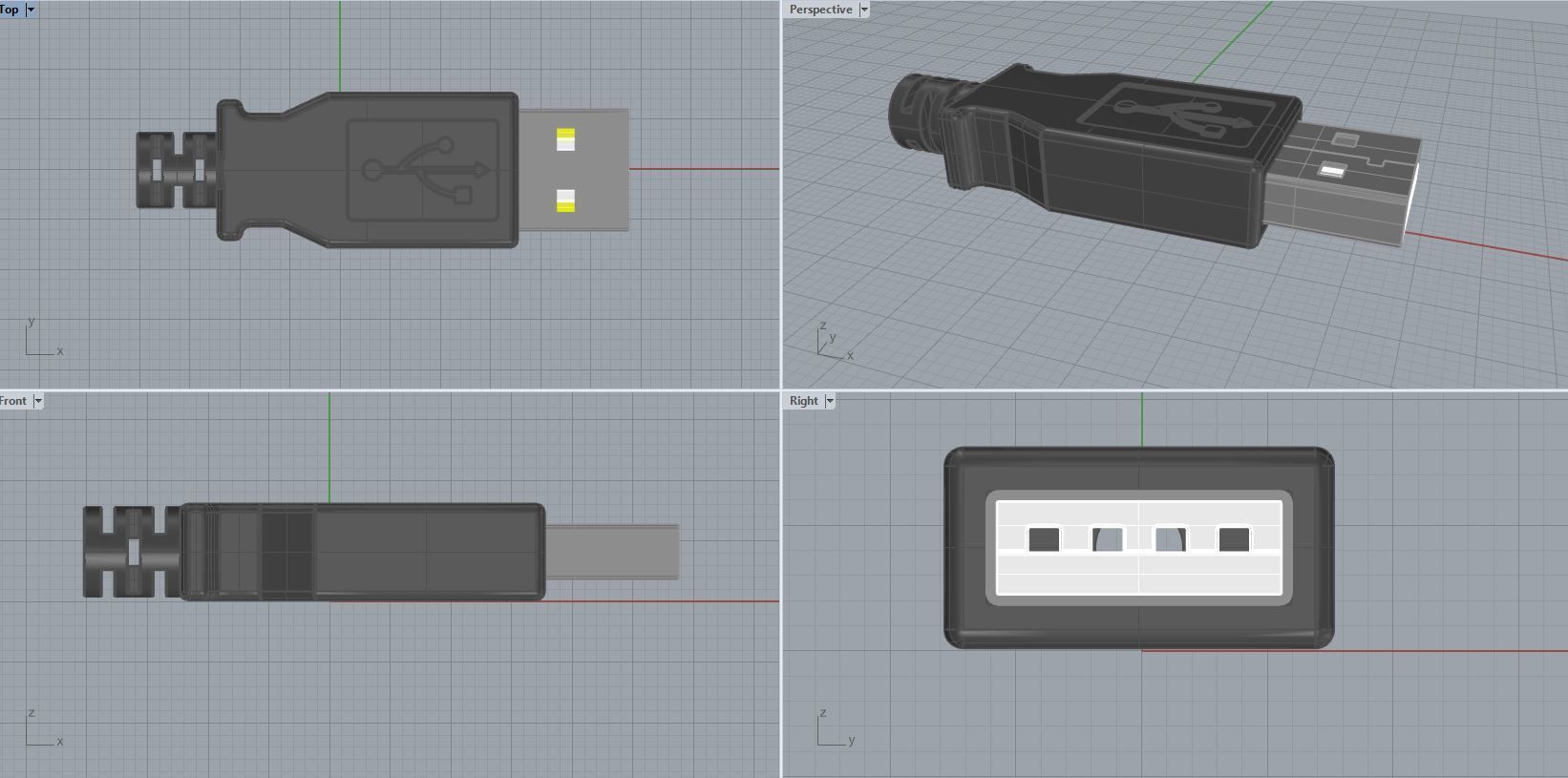The image size is (1568, 778).
Task: Expand the Right viewport dropdown arrow
Action: pos(830,401)
